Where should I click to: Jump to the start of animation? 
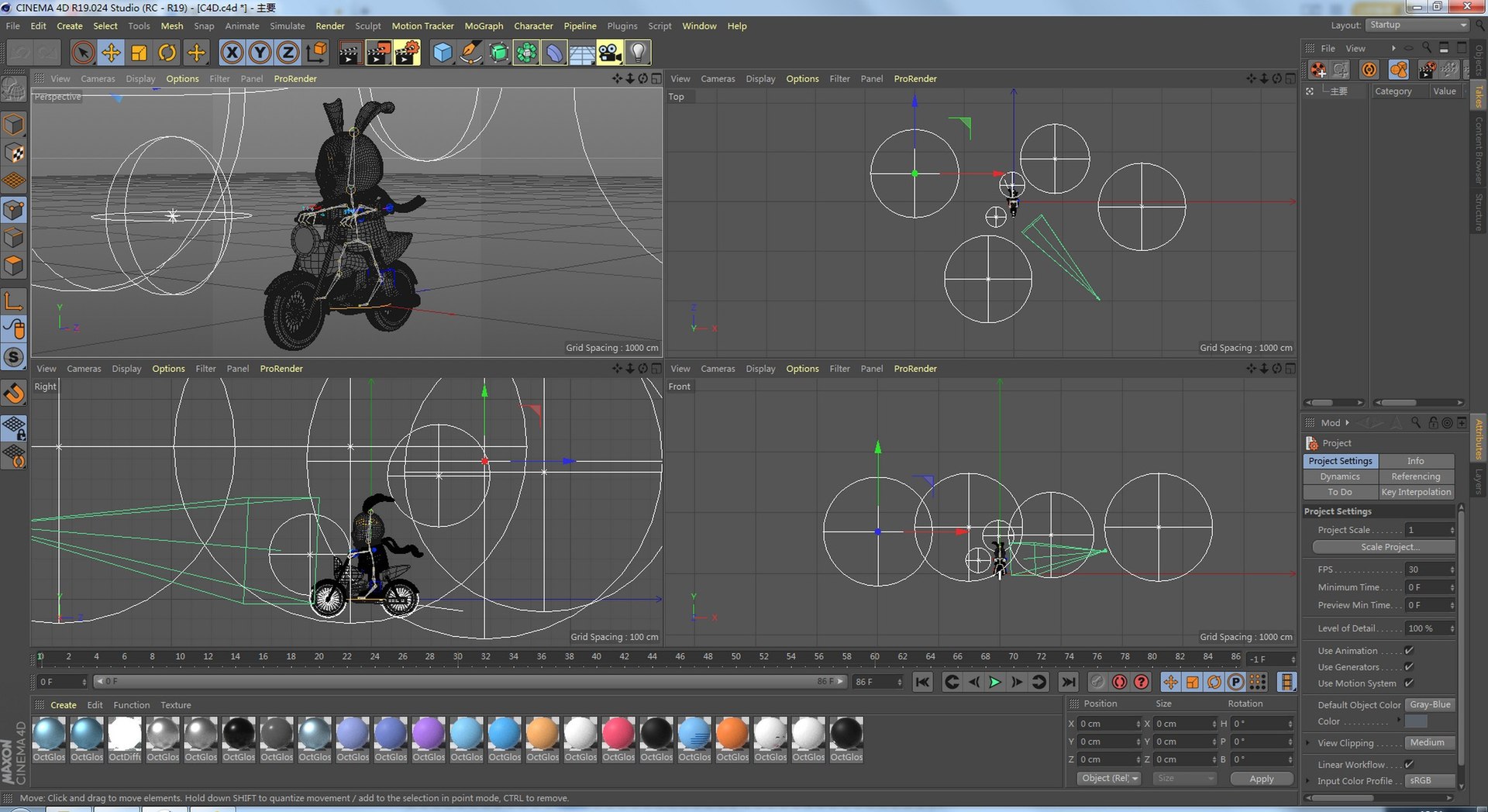pos(922,682)
